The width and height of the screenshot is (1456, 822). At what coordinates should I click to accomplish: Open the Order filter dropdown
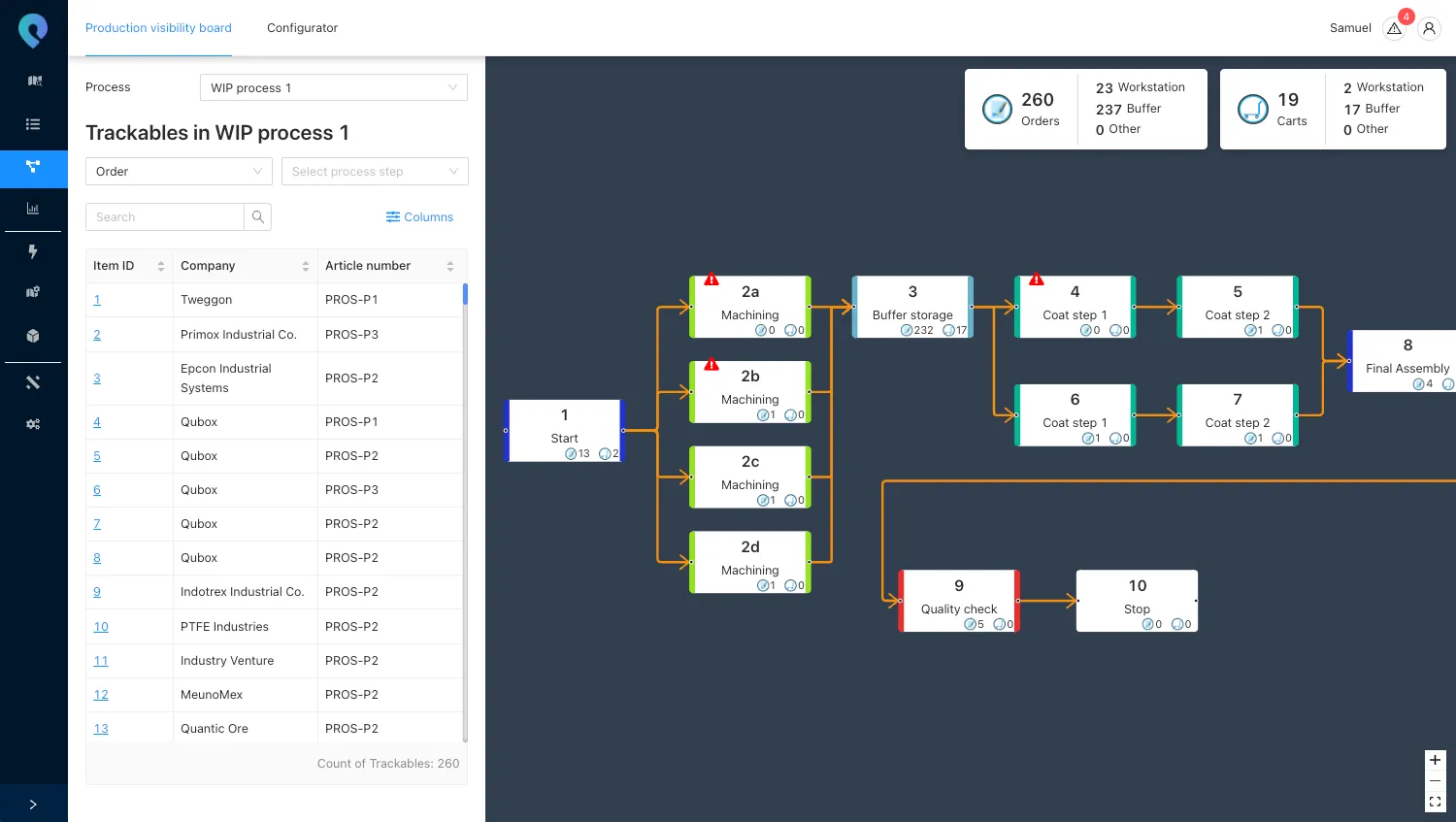tap(178, 171)
